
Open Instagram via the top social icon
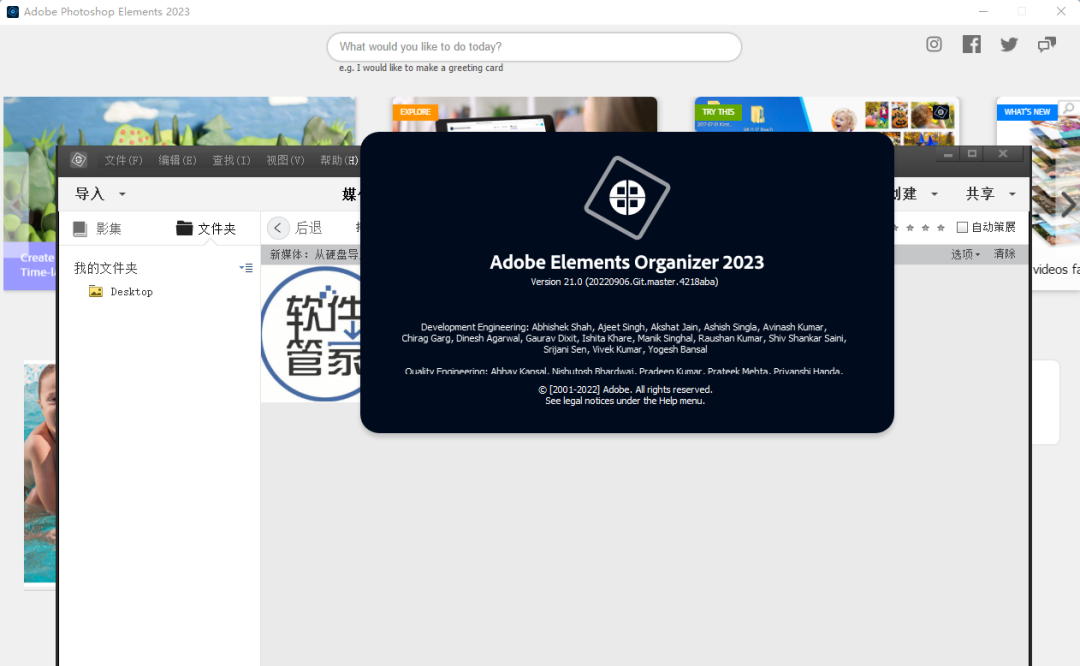[x=933, y=44]
